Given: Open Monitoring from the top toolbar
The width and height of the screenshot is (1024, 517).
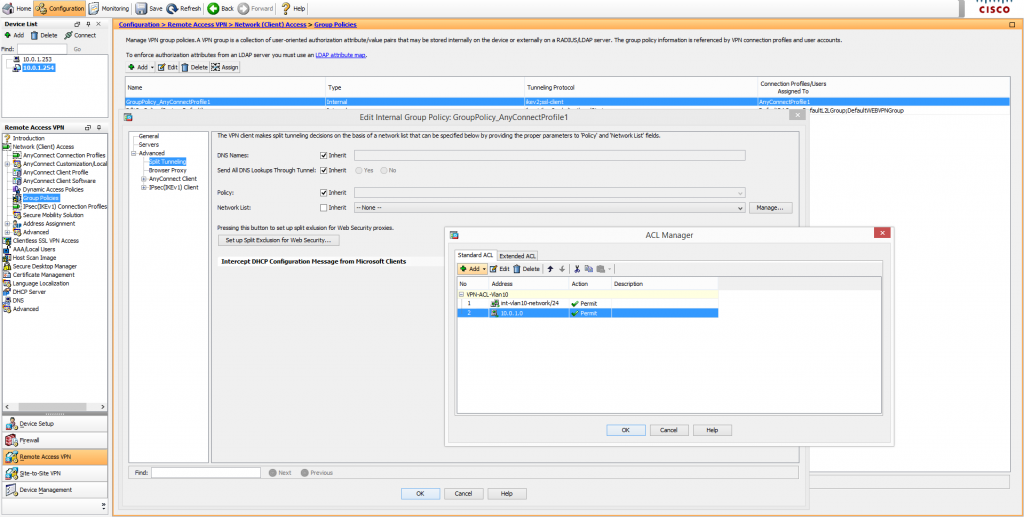Looking at the screenshot, I should tap(108, 8).
